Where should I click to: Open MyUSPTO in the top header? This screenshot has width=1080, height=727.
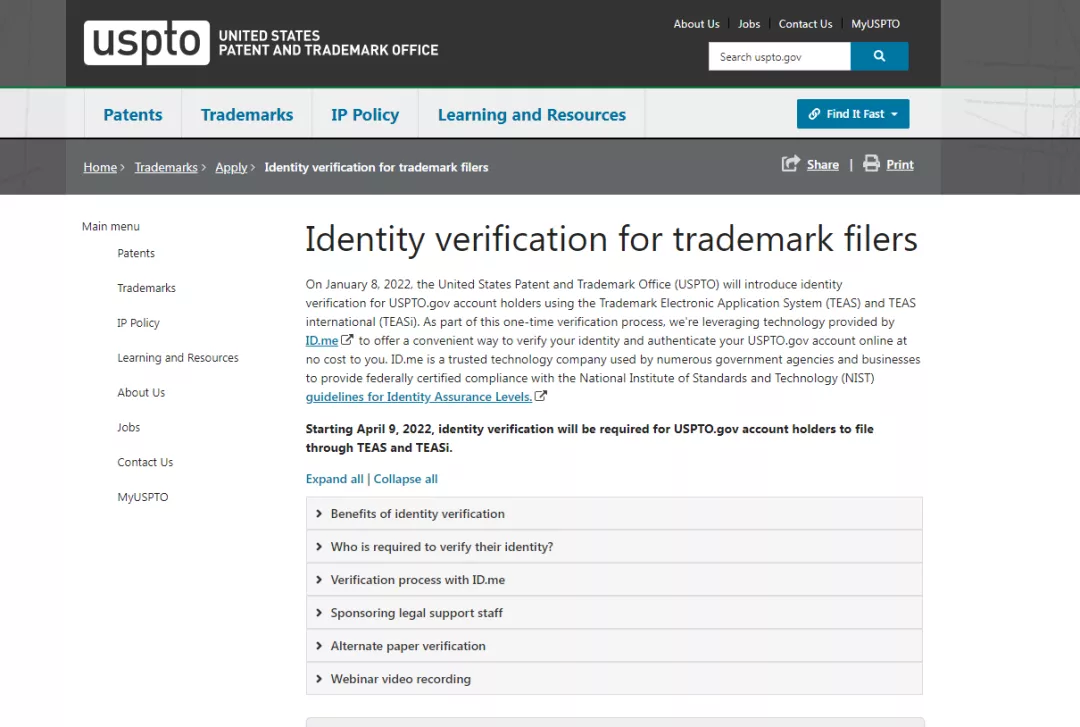pyautogui.click(x=875, y=24)
